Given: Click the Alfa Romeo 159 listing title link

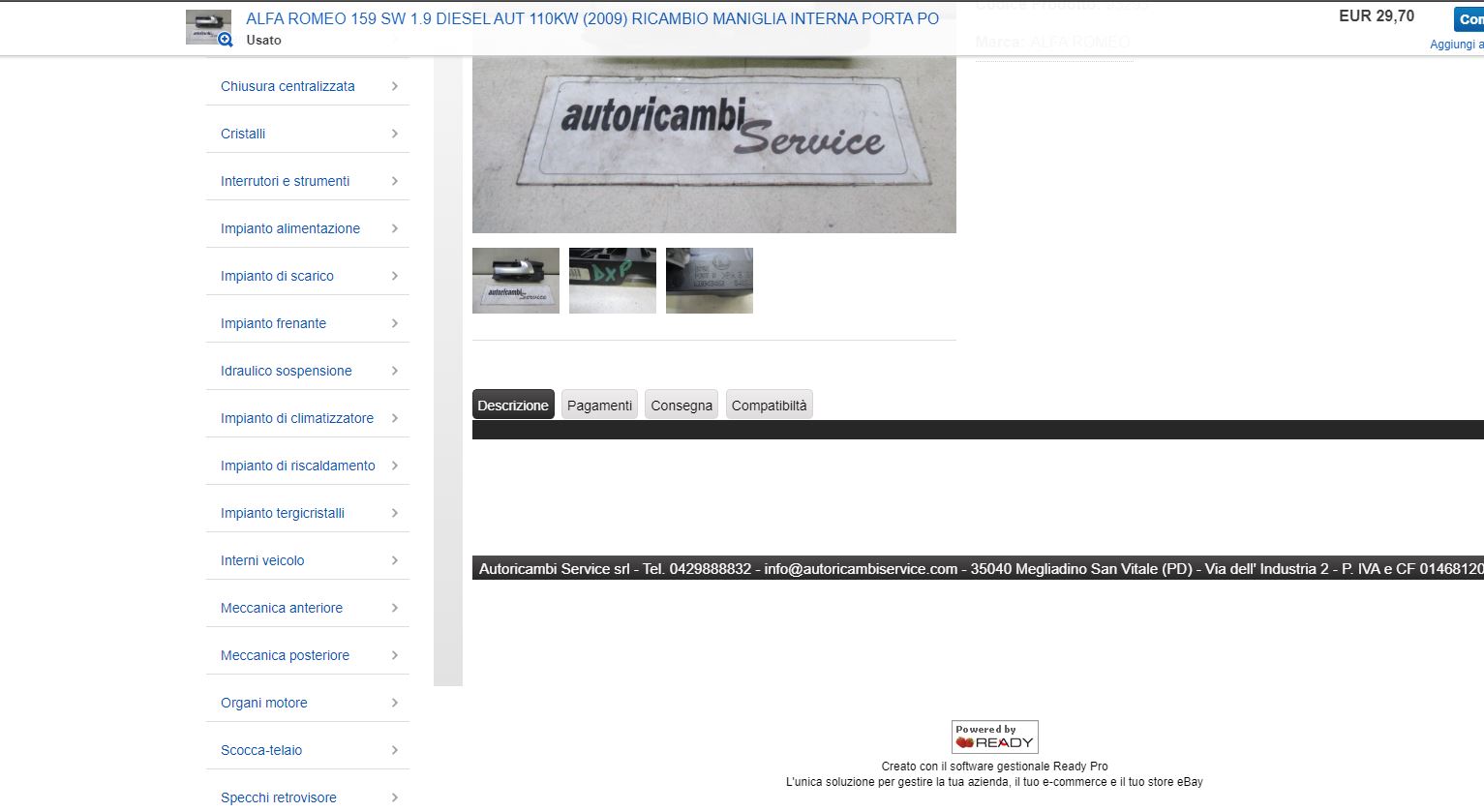Looking at the screenshot, I should click(x=592, y=18).
